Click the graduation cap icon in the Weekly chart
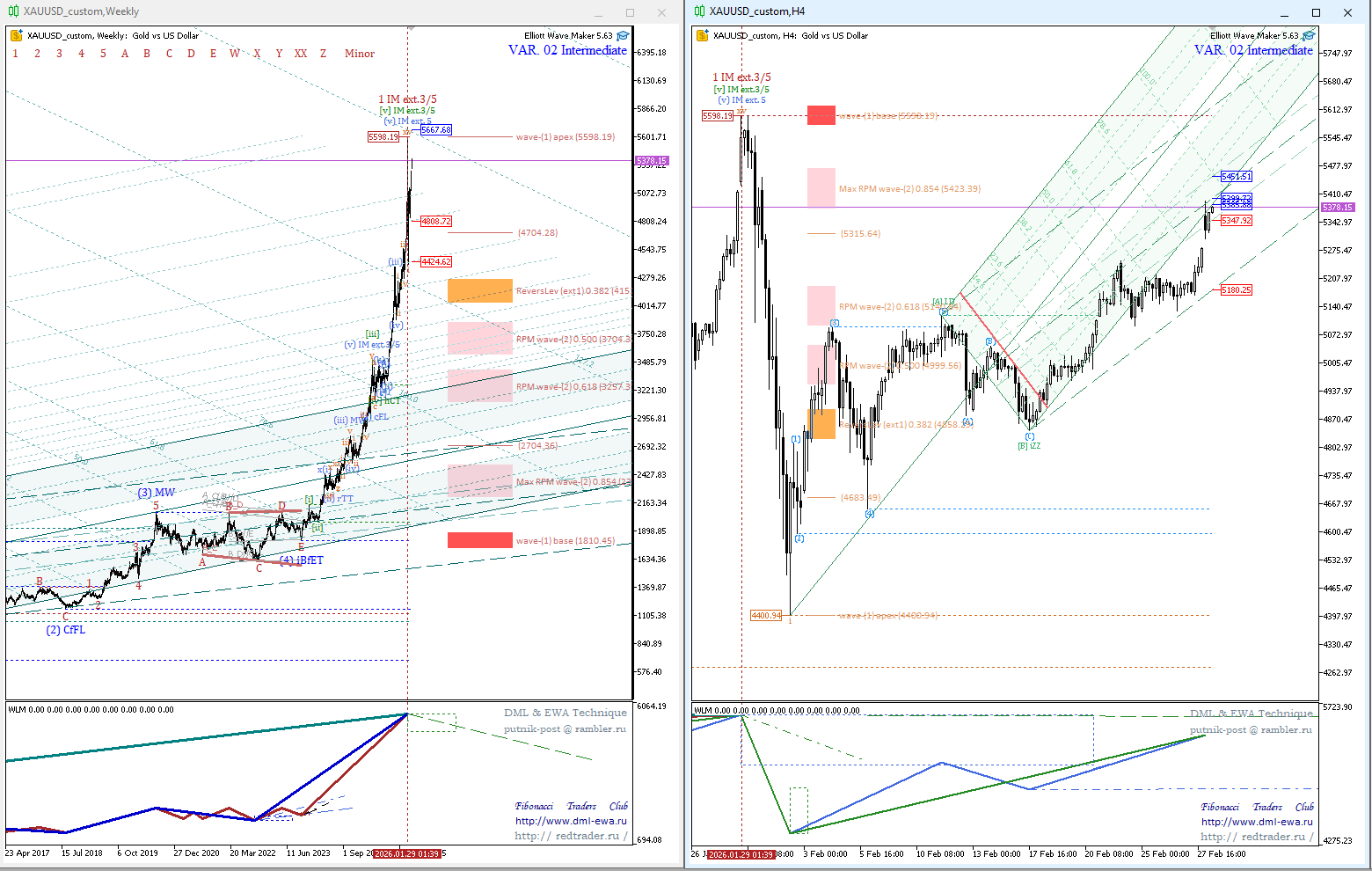Image resolution: width=1372 pixels, height=871 pixels. [x=623, y=36]
